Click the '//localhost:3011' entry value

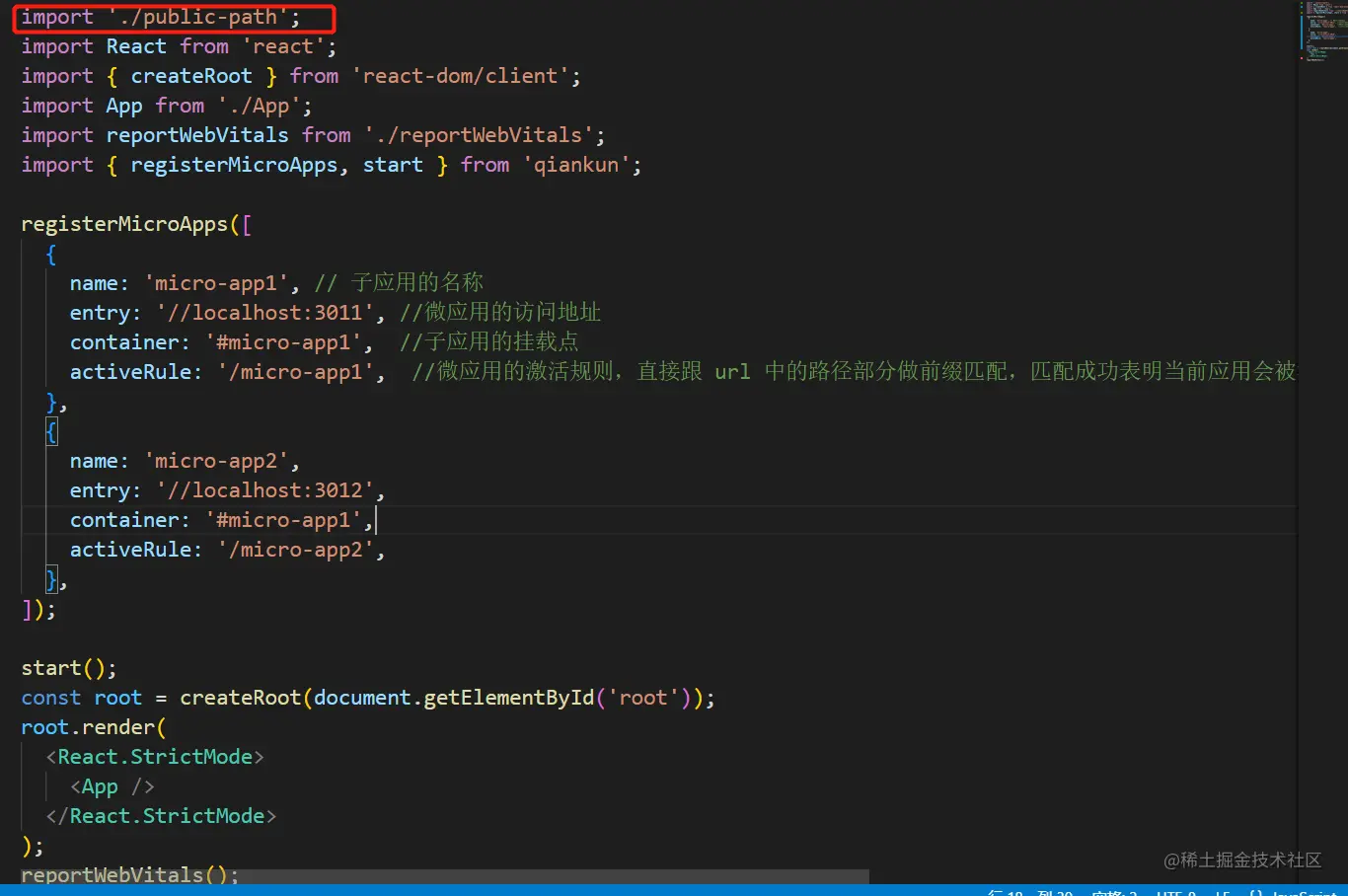point(264,313)
